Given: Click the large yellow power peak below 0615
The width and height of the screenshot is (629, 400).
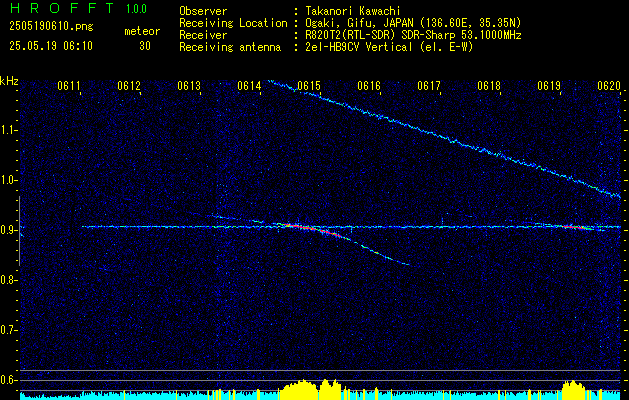Looking at the screenshot, I should click(x=311, y=388).
